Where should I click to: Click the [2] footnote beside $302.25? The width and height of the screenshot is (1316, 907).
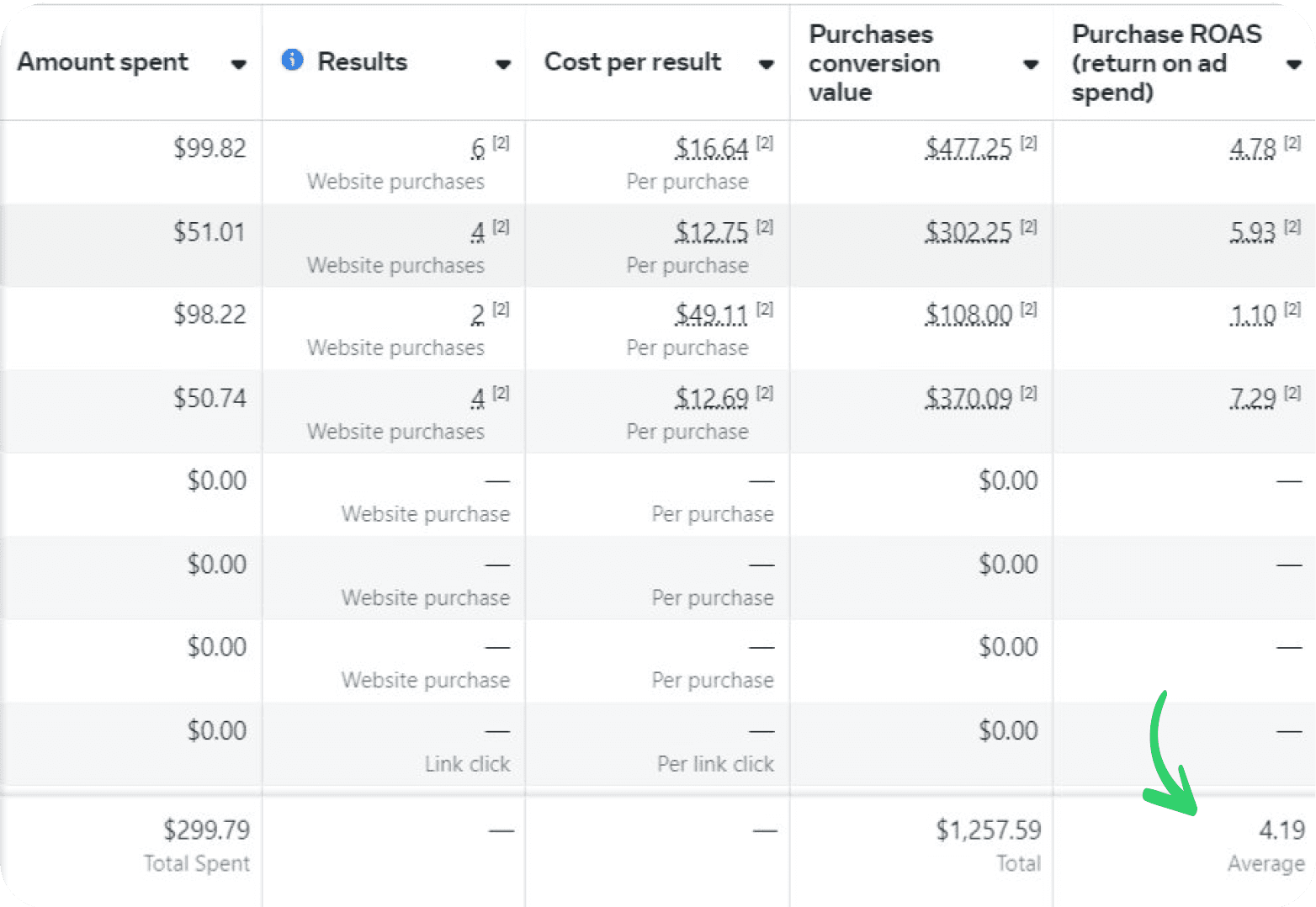1028,227
